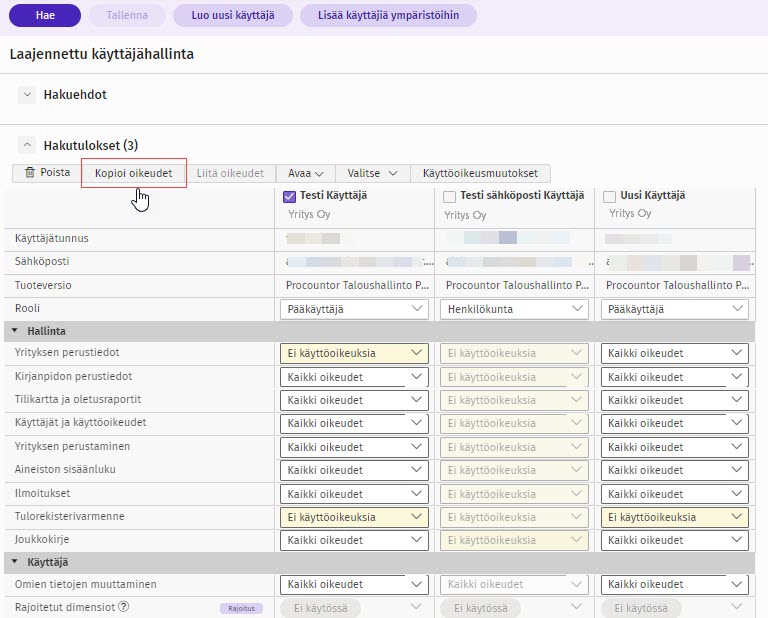
Task: Click the Käyttäjät ja käyttöoikeudet label
Action: click(80, 422)
